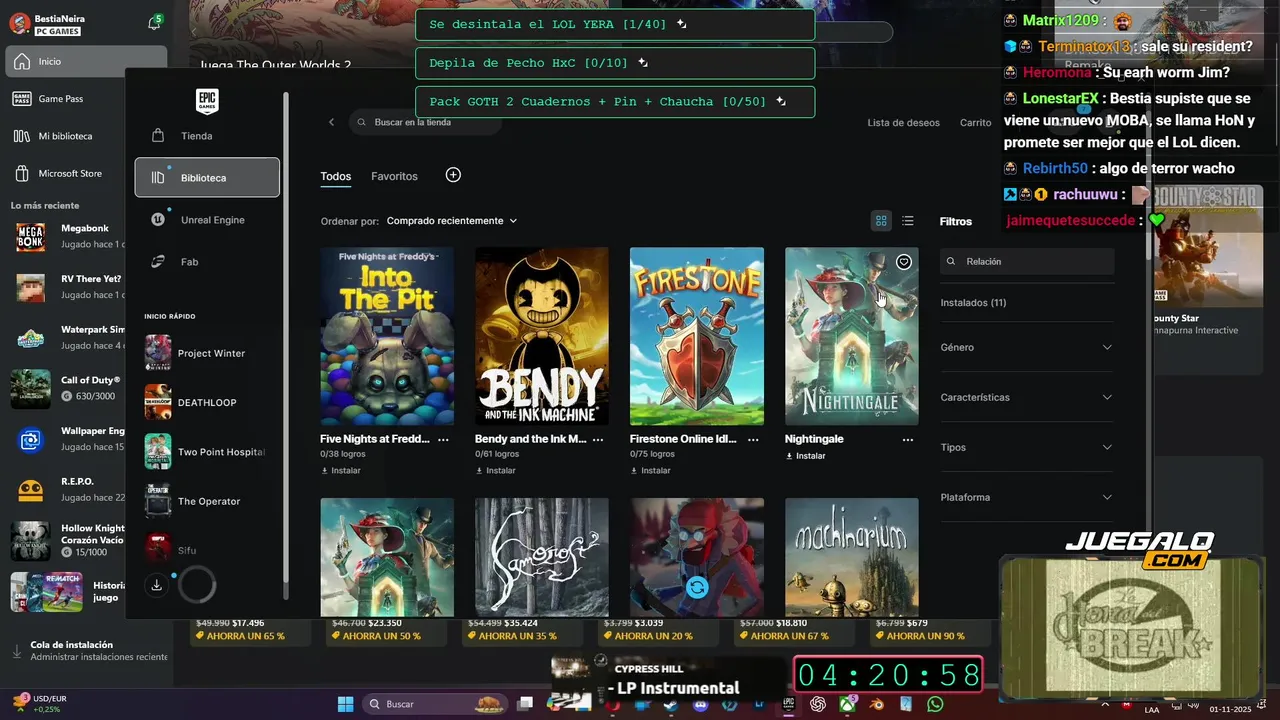
Task: Open the Carrito link
Action: pos(975,123)
